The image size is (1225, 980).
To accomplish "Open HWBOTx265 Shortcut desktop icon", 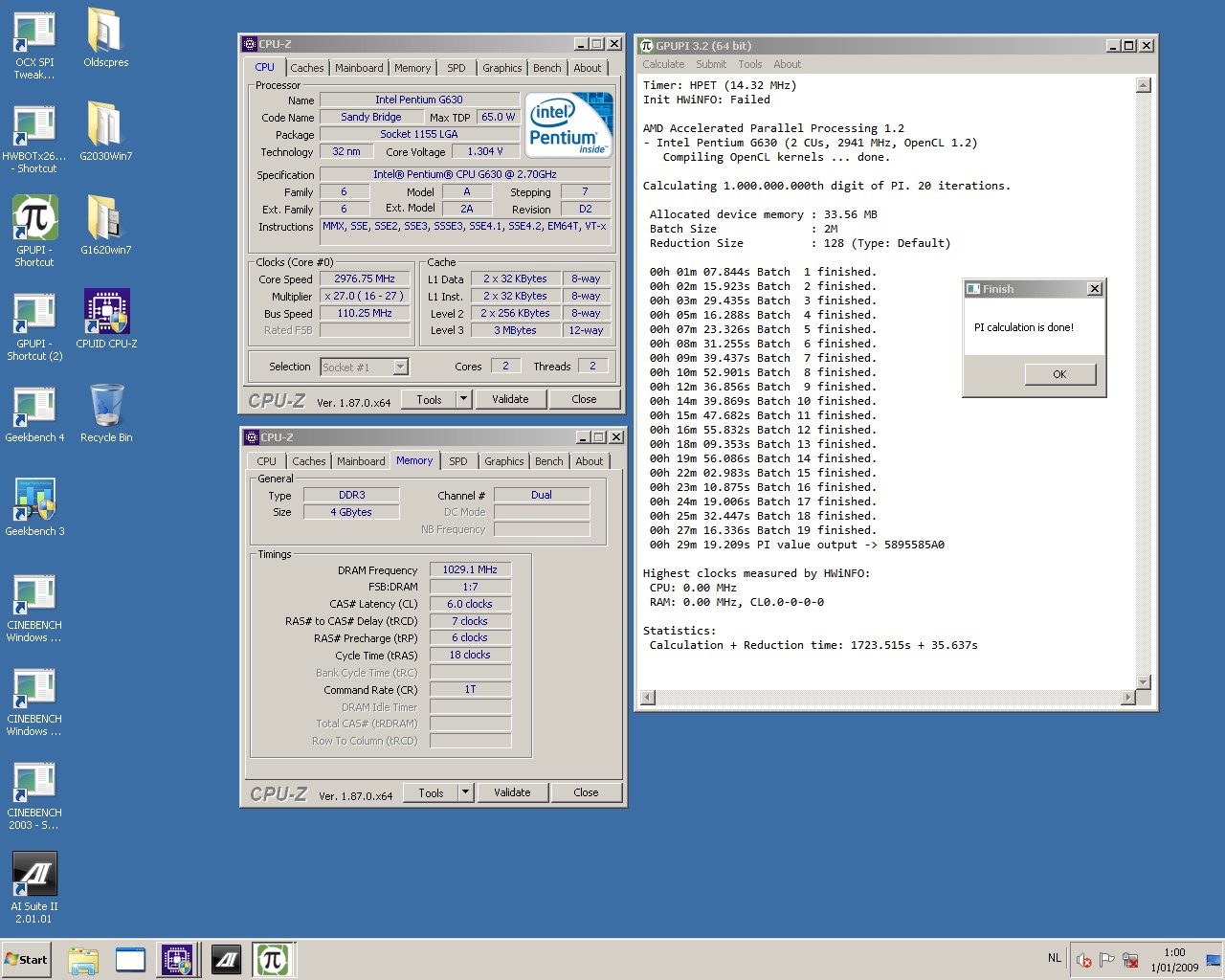I will click(34, 139).
